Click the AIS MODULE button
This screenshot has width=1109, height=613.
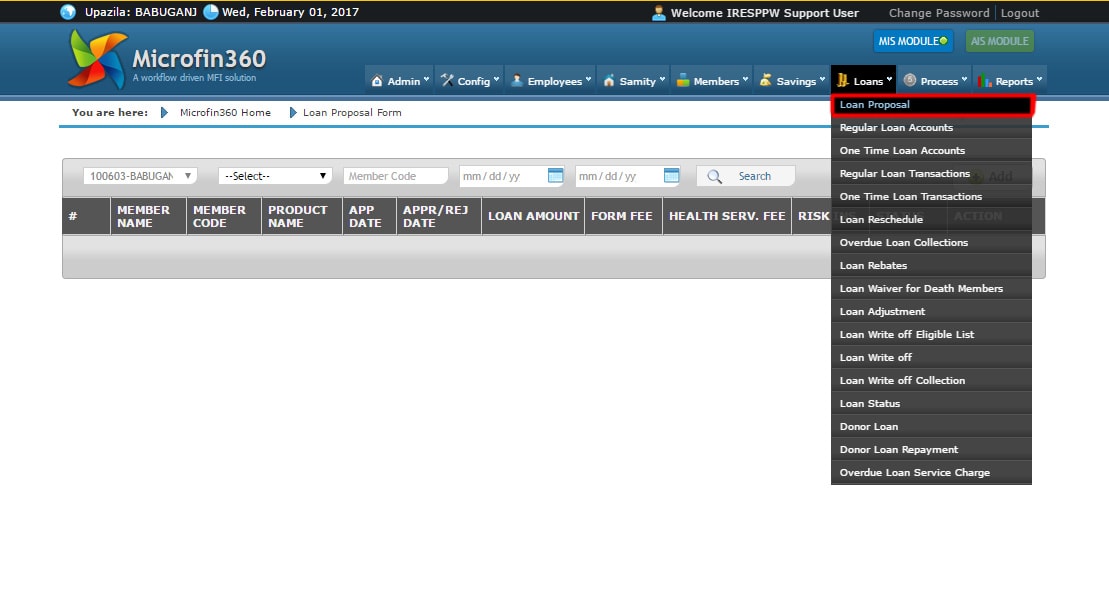point(999,41)
